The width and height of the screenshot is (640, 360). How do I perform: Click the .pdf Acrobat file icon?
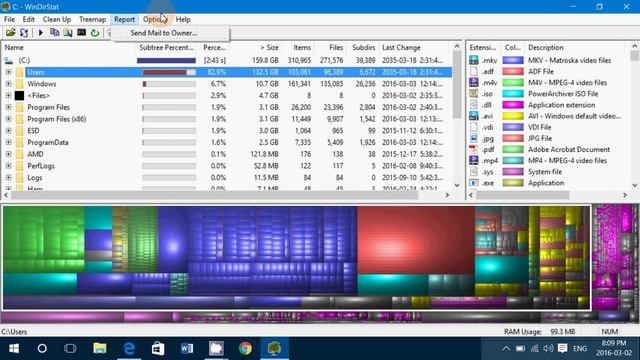[x=473, y=149]
